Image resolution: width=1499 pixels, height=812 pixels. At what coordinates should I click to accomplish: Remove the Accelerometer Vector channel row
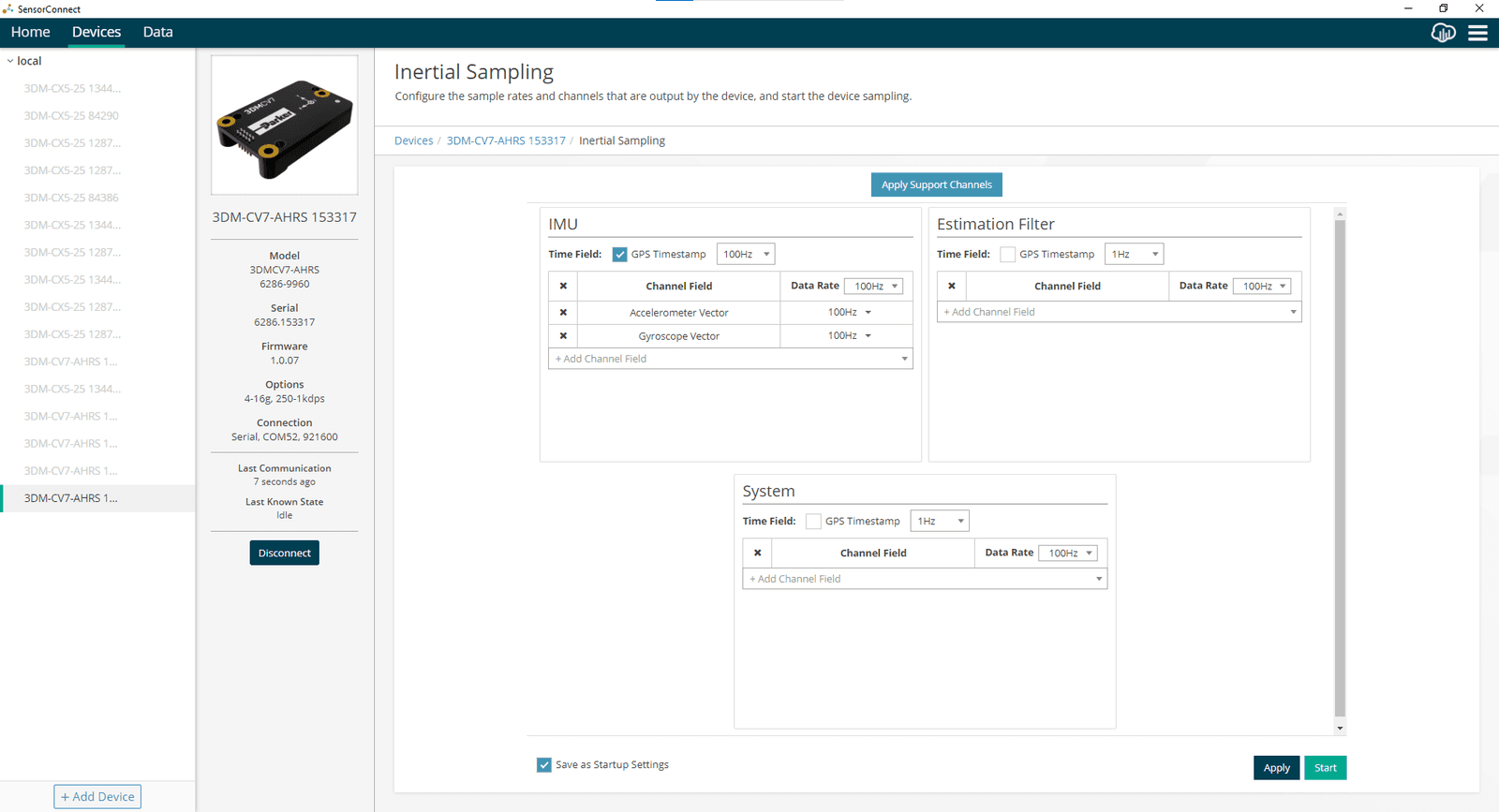point(563,312)
